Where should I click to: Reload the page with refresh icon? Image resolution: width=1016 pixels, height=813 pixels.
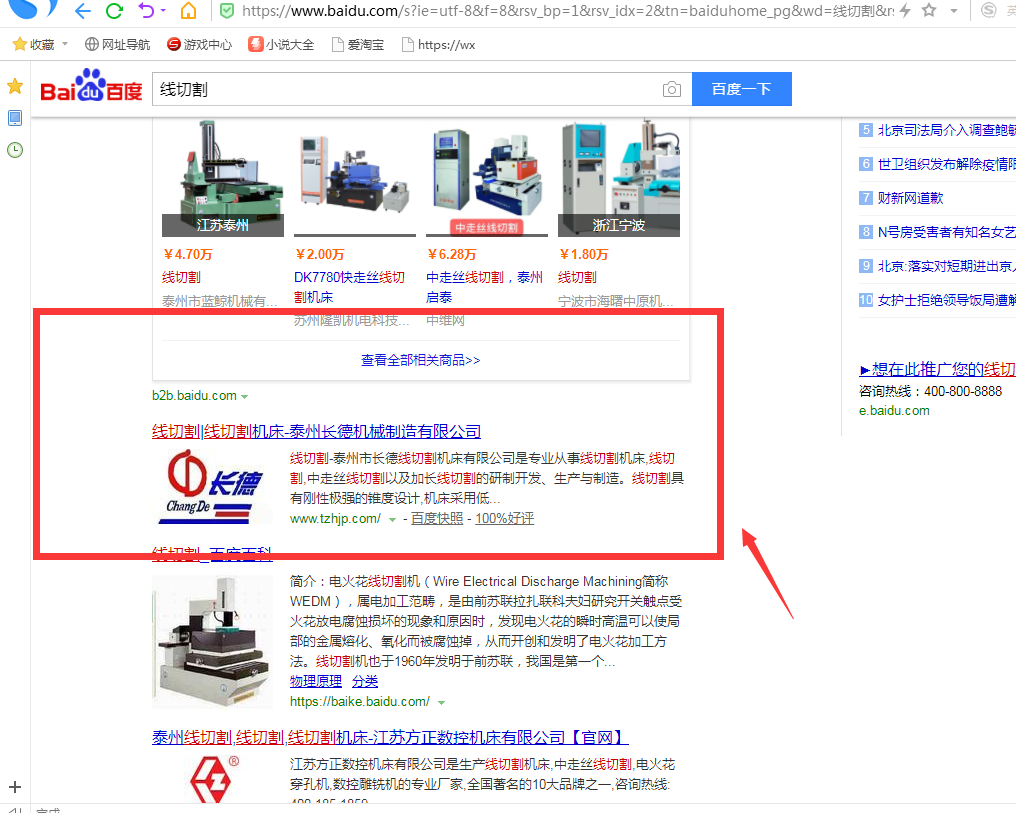(115, 10)
